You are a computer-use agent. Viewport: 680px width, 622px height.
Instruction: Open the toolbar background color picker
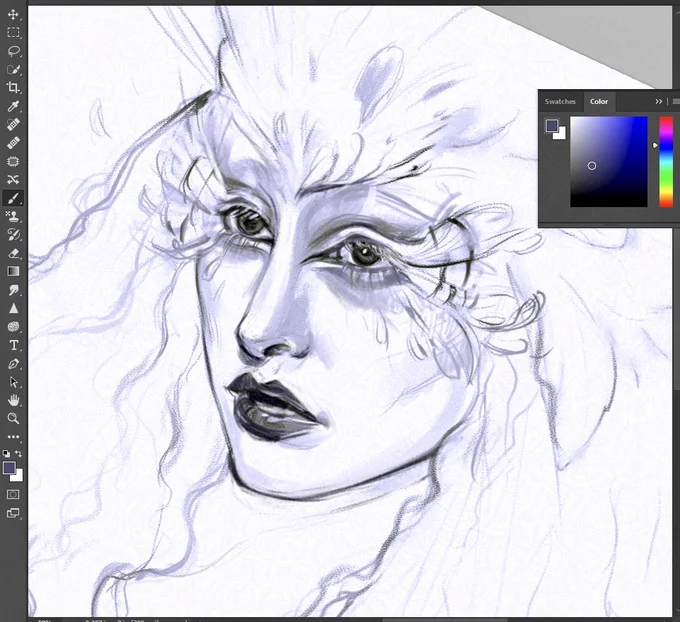(18, 476)
